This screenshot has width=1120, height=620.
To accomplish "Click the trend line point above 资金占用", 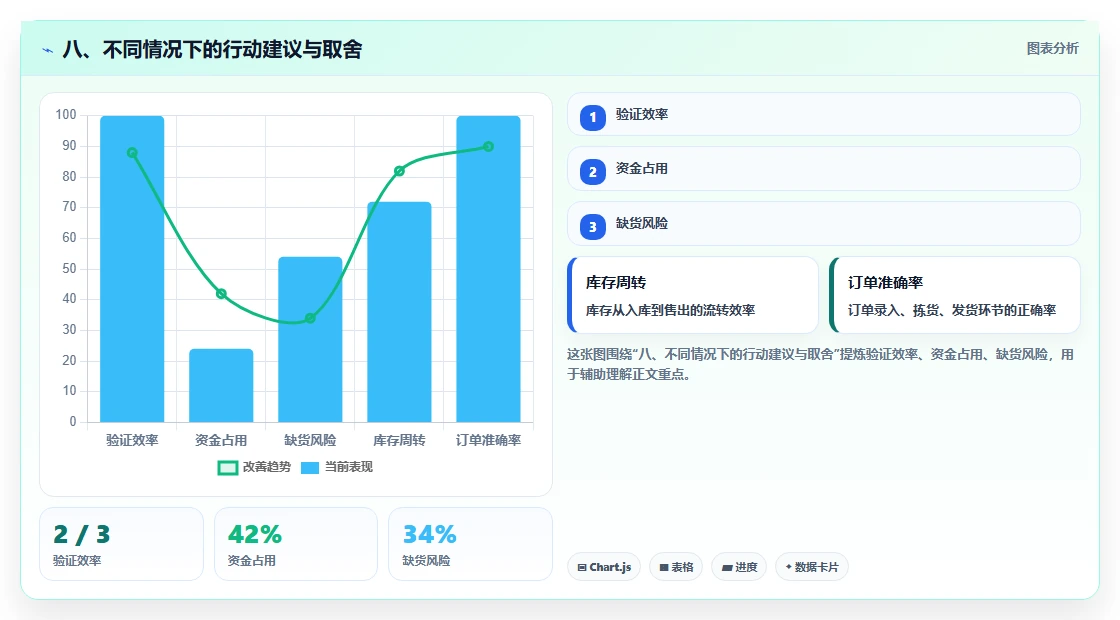I will 221,294.
